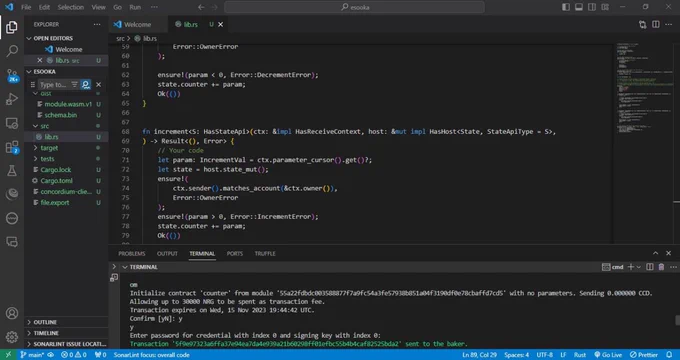Switch to the PROBLEMS panel tab
Screen dimensions: 680x360
click(x=132, y=254)
